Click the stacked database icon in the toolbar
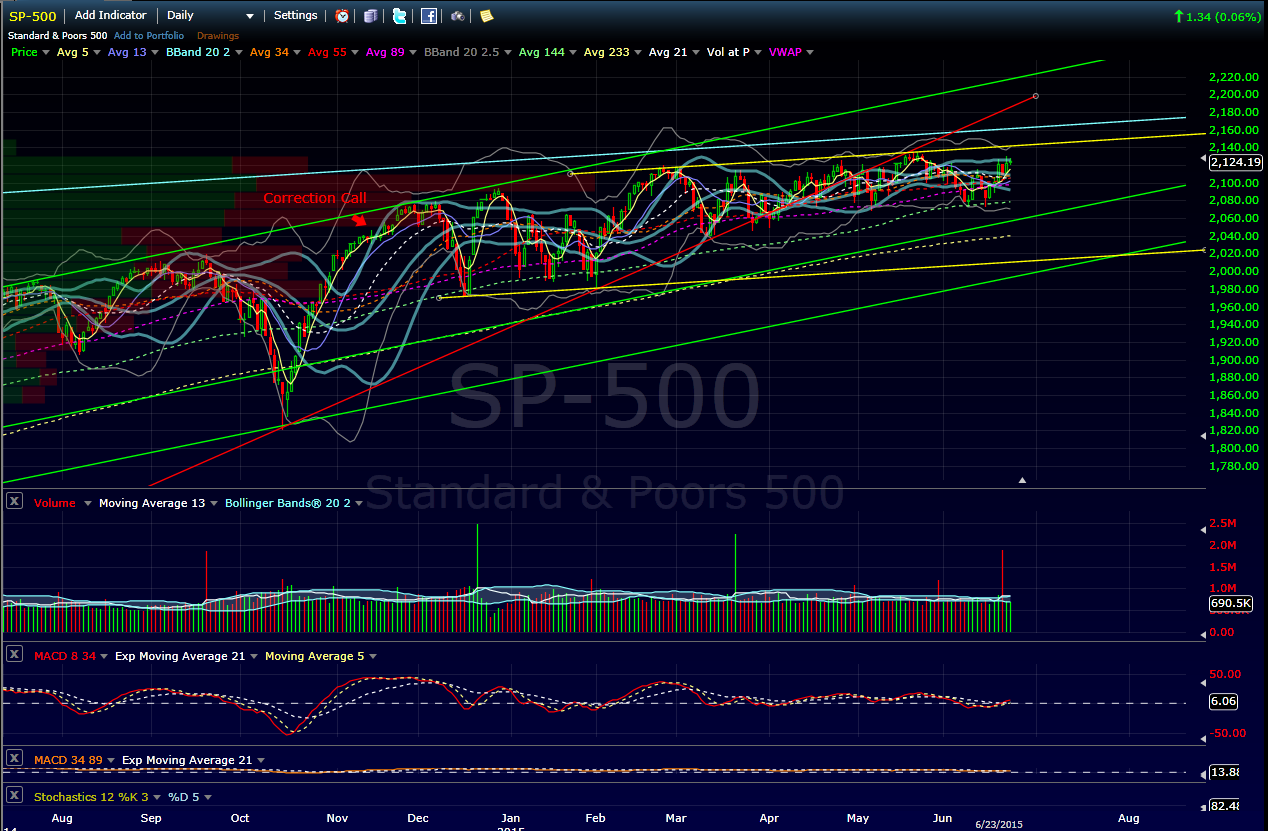Image resolution: width=1268 pixels, height=831 pixels. pyautogui.click(x=371, y=16)
